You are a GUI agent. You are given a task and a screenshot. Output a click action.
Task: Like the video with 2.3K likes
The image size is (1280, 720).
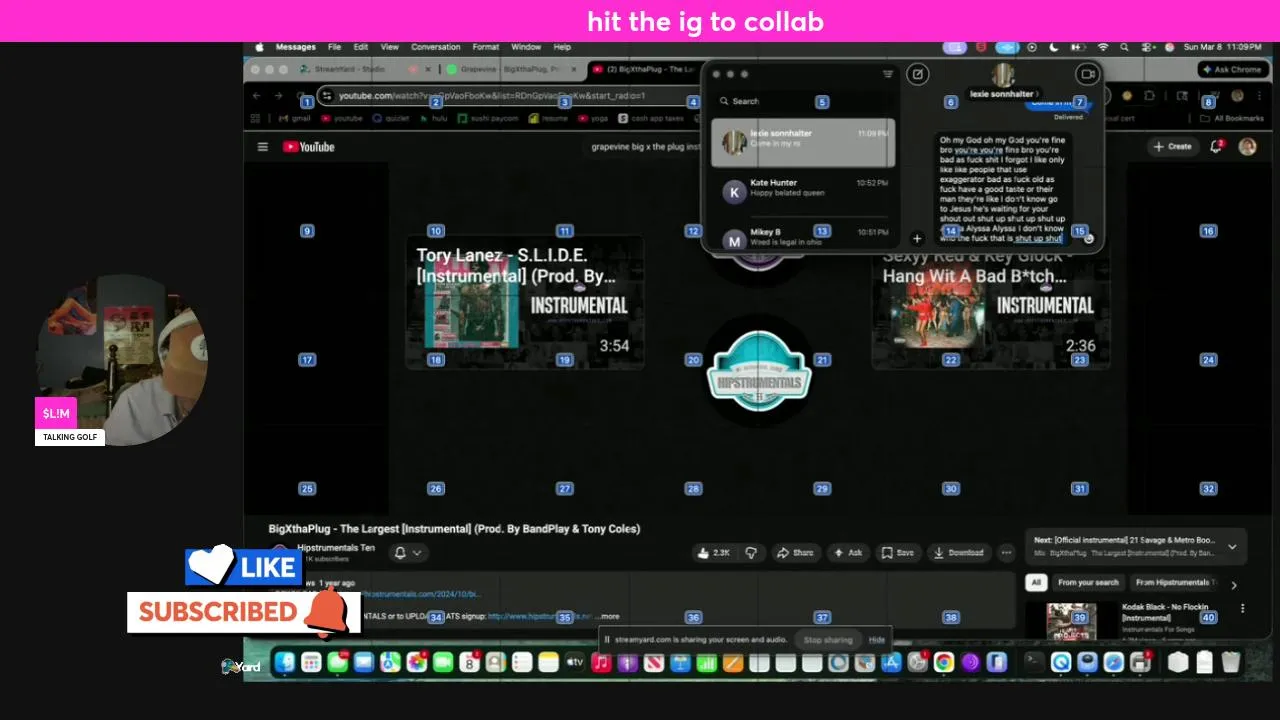tap(714, 553)
